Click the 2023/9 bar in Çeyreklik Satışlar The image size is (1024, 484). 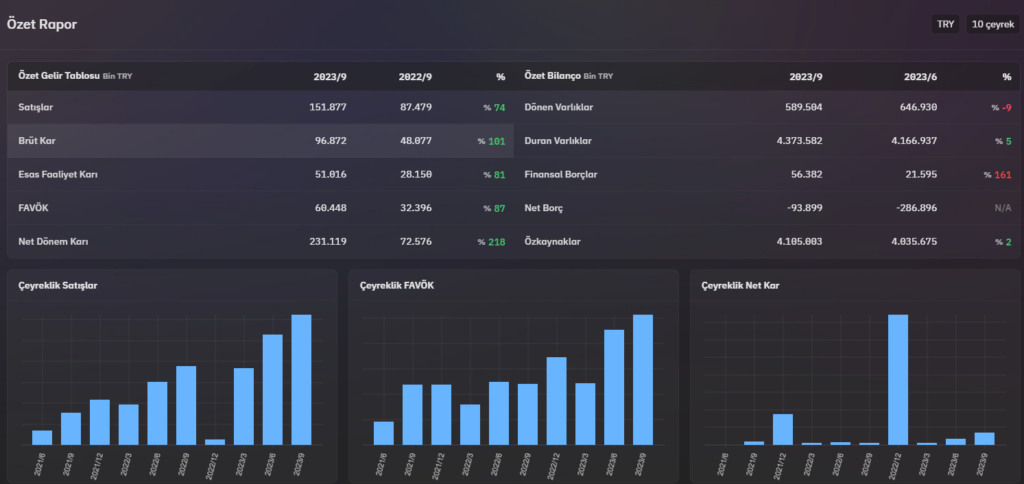(x=301, y=379)
